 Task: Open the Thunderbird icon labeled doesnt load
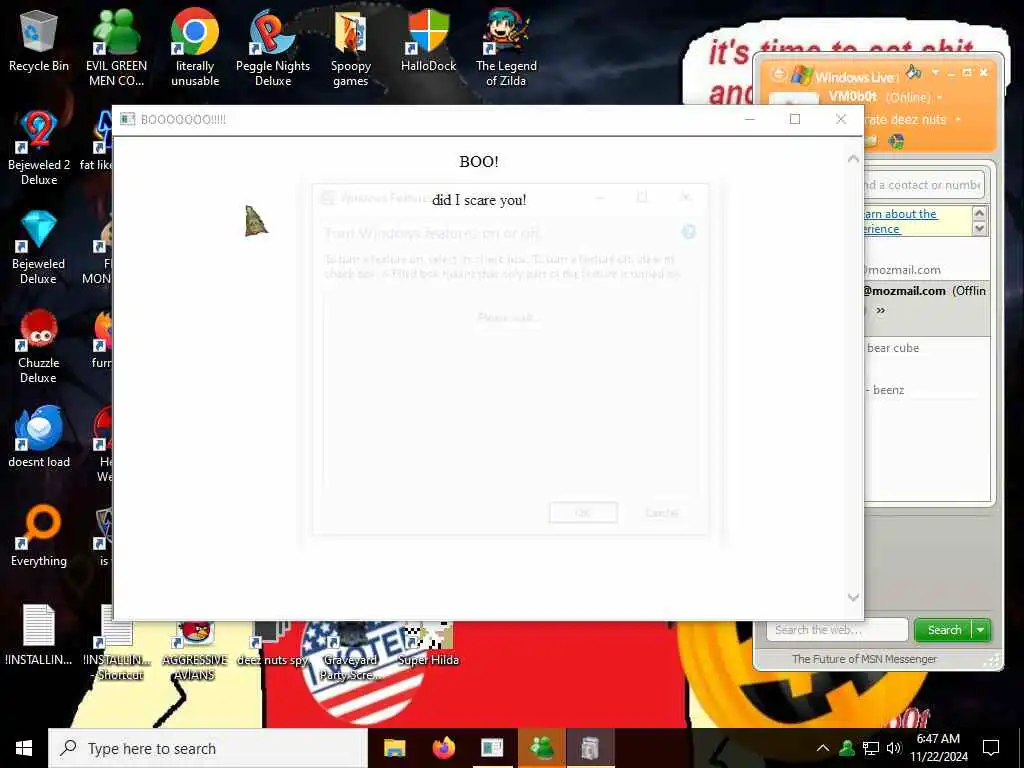pos(39,436)
